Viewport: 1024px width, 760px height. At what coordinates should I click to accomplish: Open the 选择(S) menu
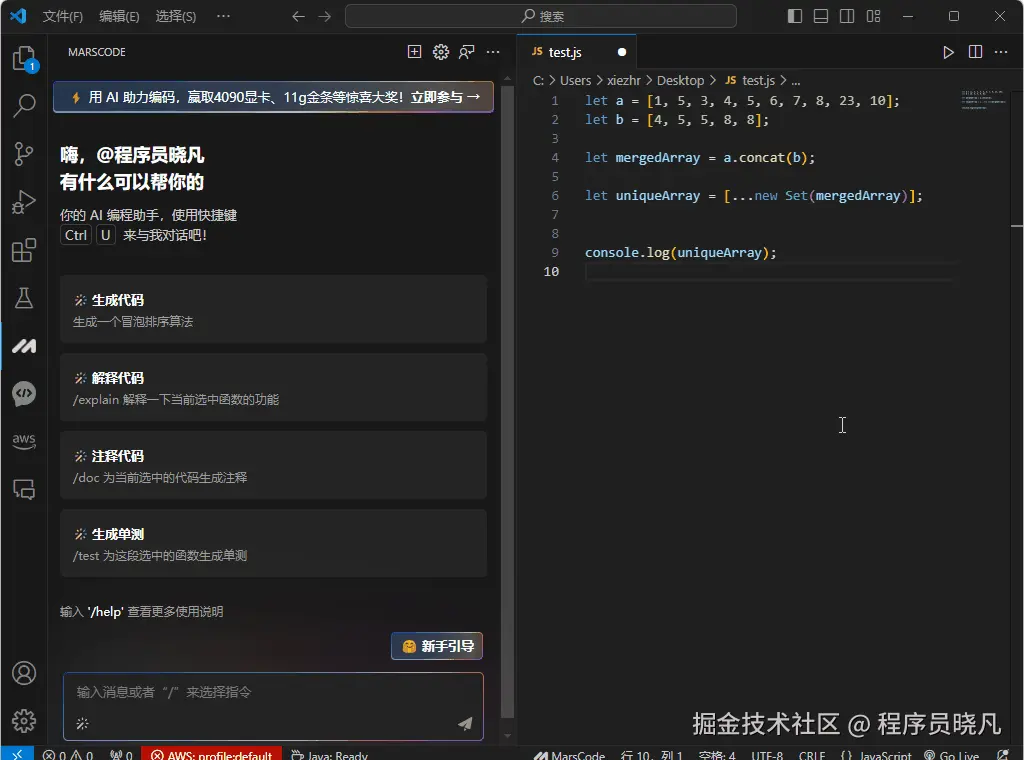[176, 16]
